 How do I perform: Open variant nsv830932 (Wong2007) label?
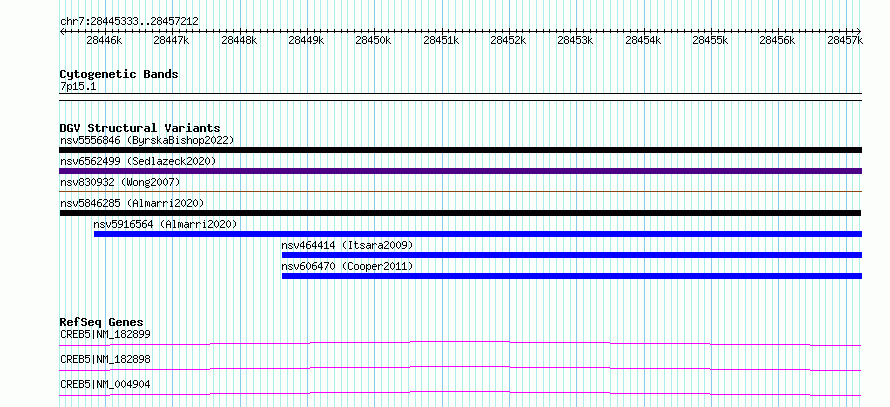pyautogui.click(x=120, y=182)
